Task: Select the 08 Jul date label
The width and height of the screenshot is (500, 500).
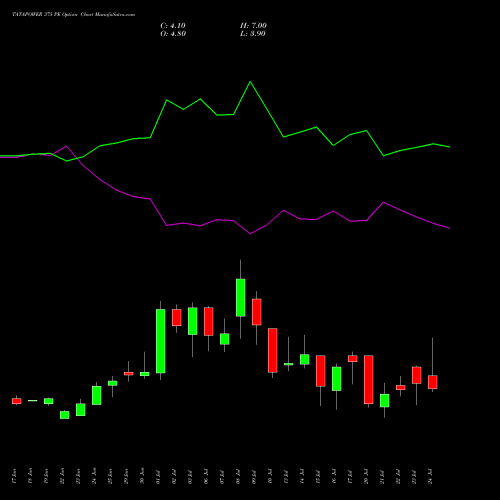Action: (x=238, y=476)
